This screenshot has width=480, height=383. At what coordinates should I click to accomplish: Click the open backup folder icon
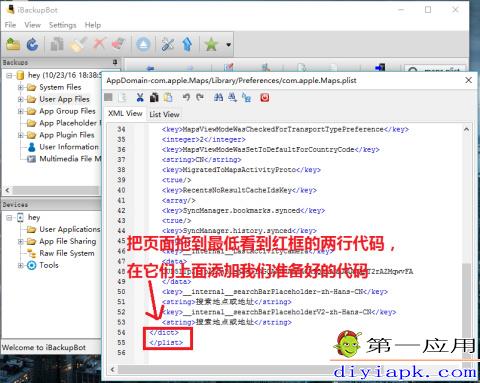point(13,45)
